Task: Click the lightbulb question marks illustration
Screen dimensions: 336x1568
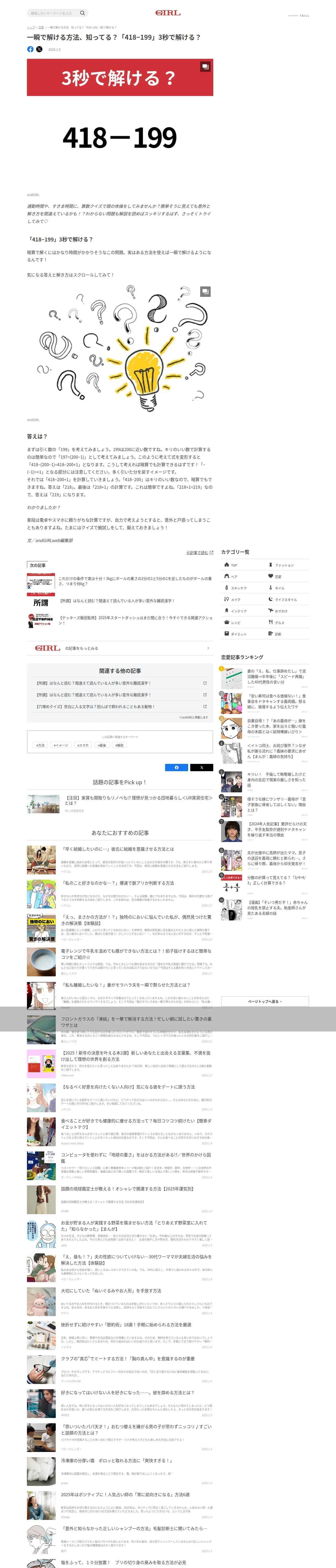Action: 120,349
